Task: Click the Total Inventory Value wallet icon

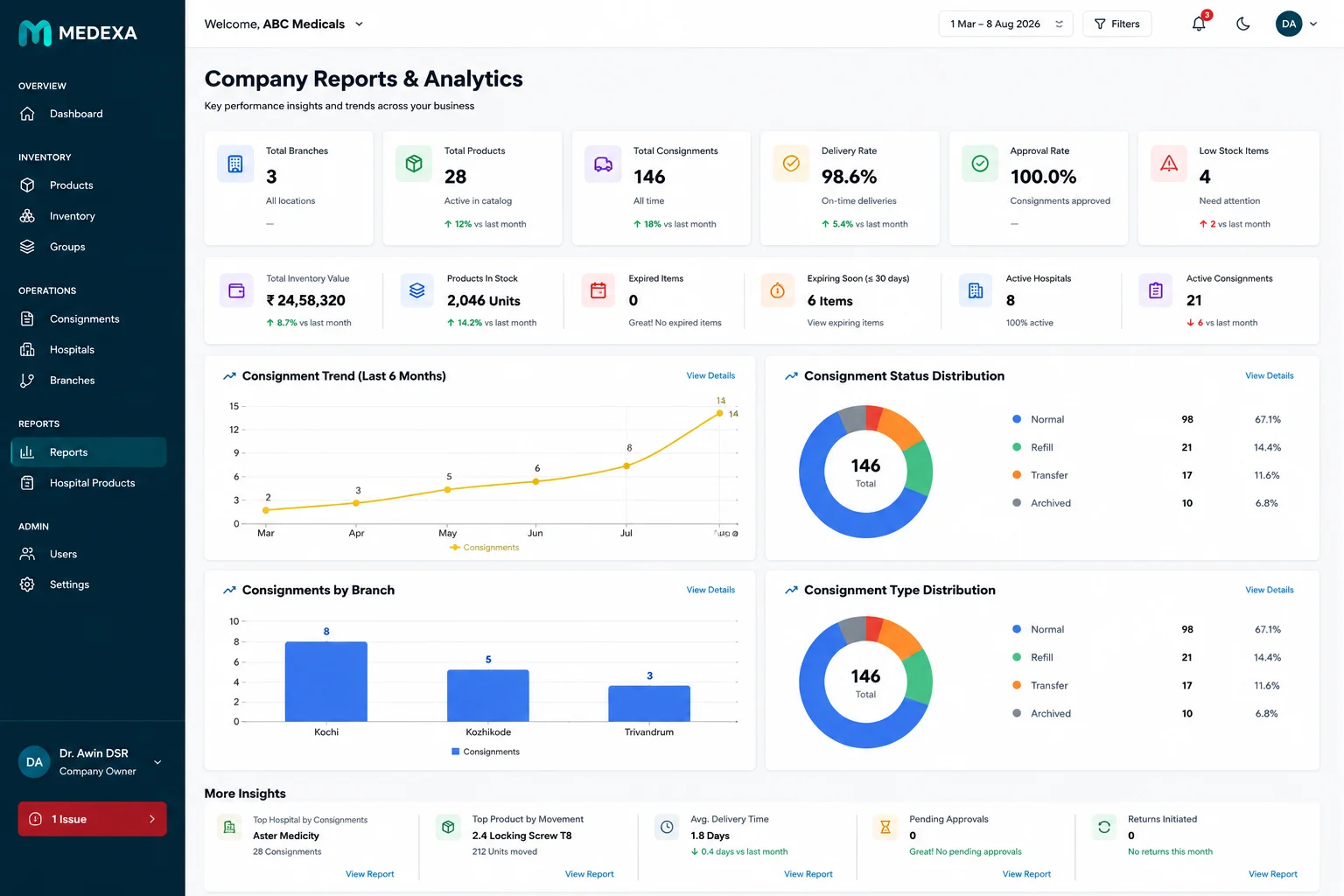Action: tap(236, 290)
